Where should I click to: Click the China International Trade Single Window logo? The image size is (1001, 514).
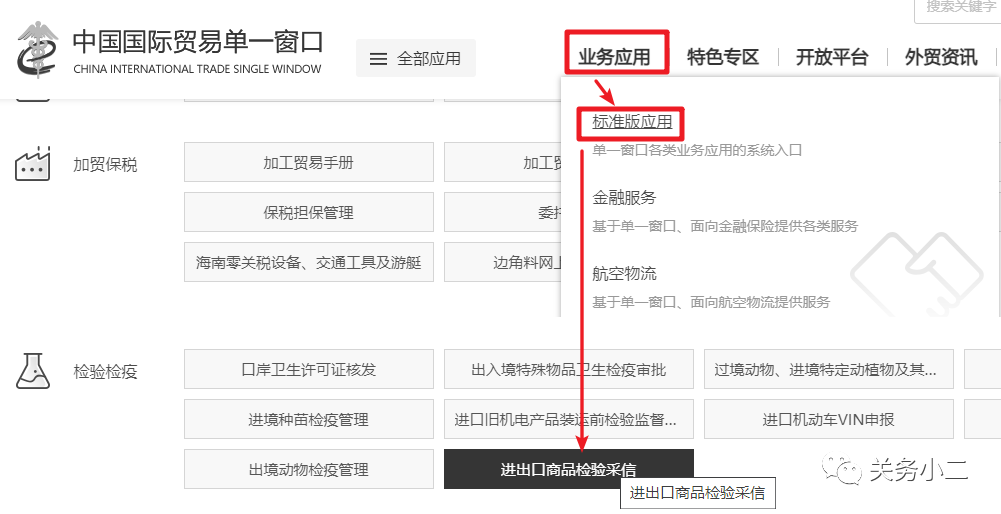(x=170, y=50)
